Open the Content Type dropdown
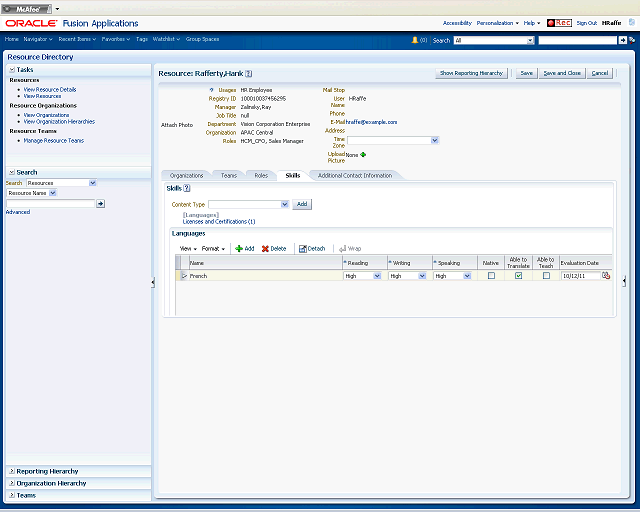This screenshot has width=640, height=512. click(285, 204)
